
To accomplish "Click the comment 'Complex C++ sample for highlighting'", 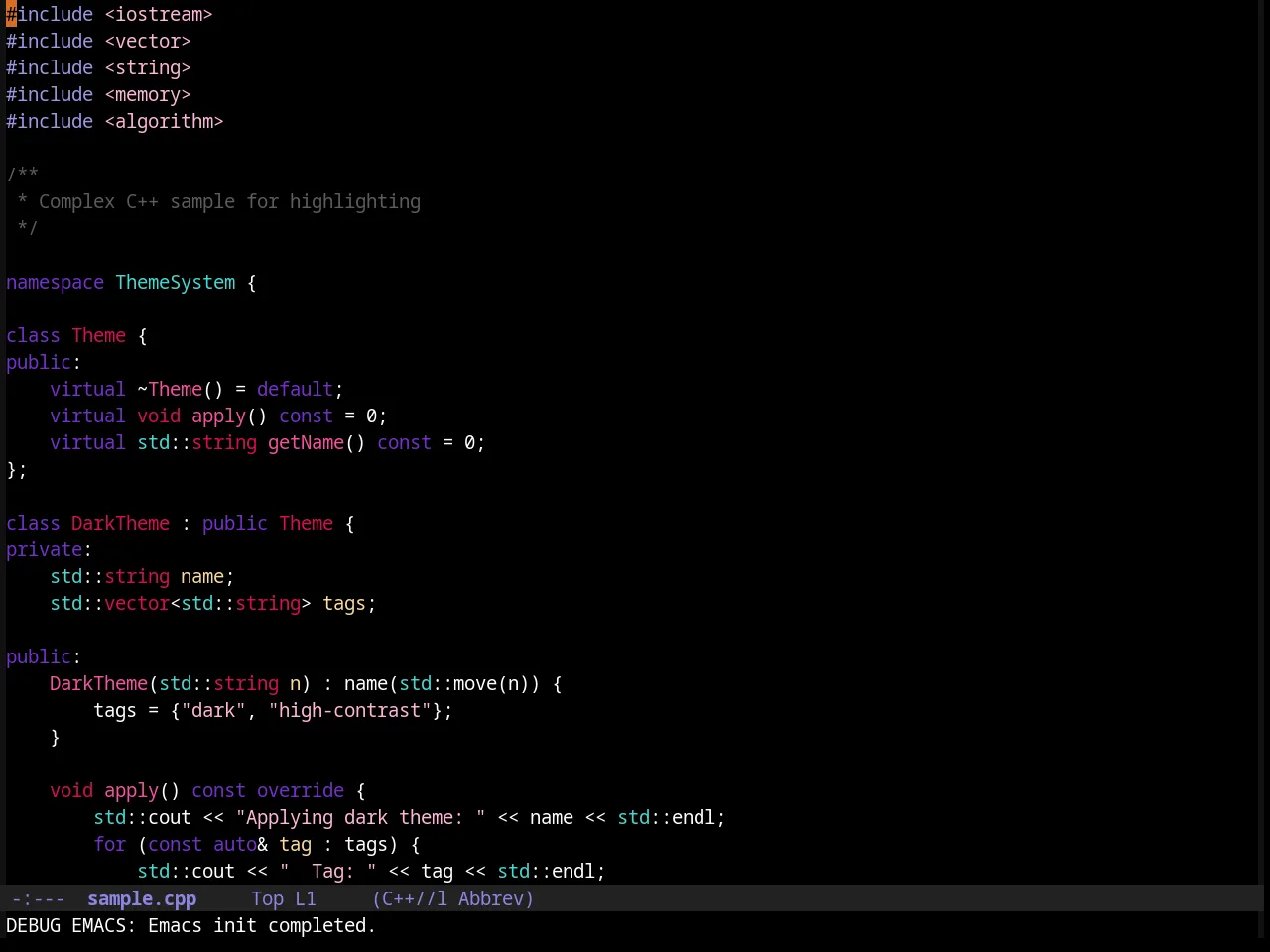I will click(229, 202).
